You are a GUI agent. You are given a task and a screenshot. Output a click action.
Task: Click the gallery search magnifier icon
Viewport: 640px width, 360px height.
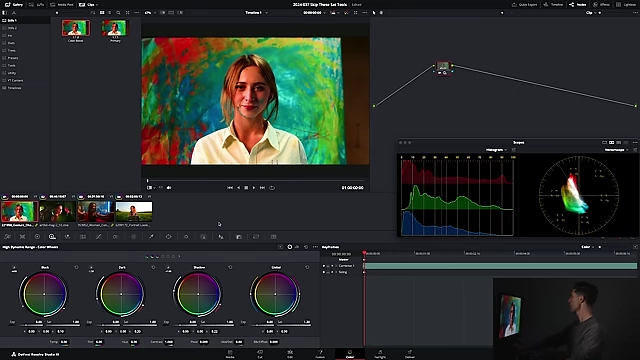[x=118, y=13]
